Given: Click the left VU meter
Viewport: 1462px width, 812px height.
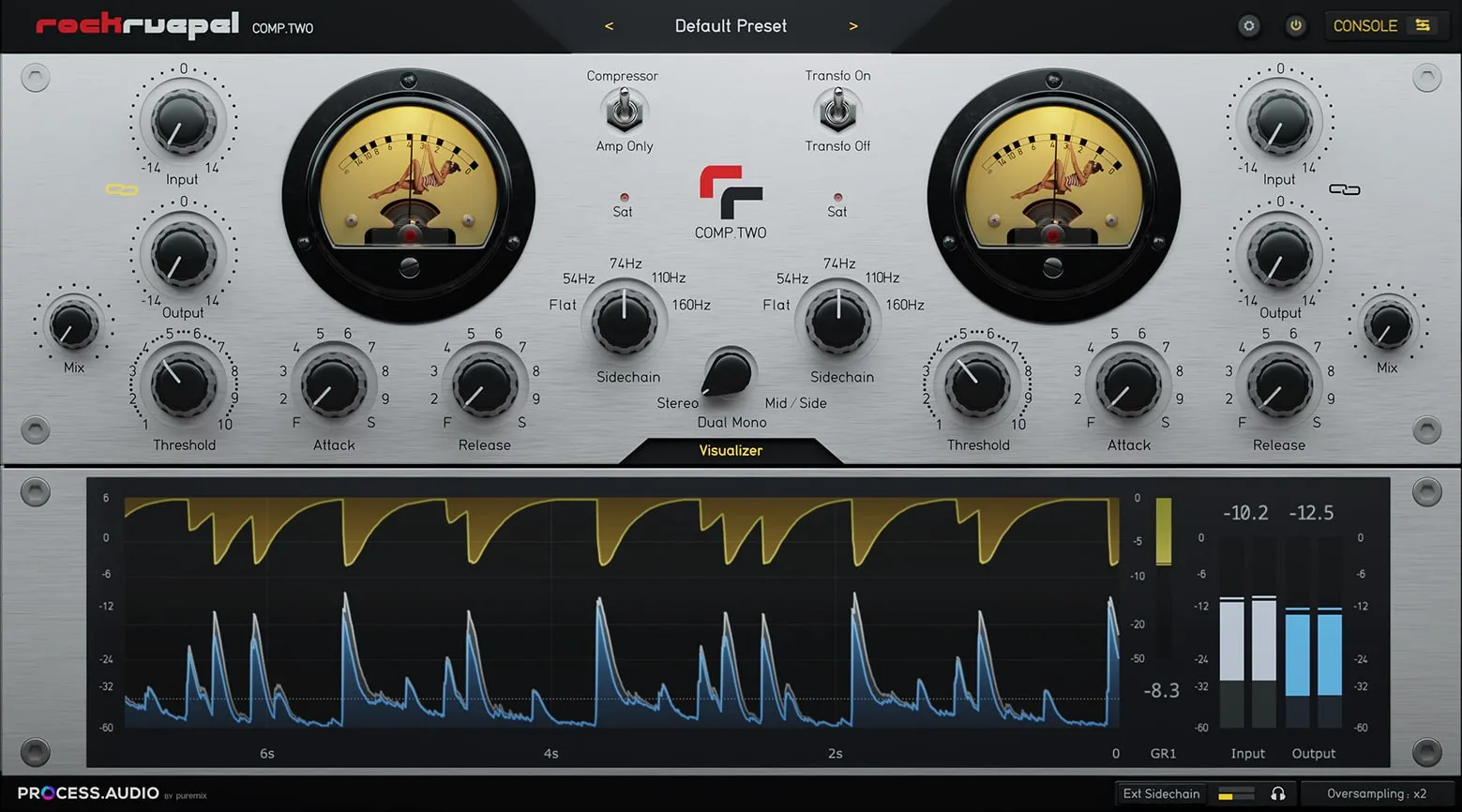Looking at the screenshot, I should [409, 196].
